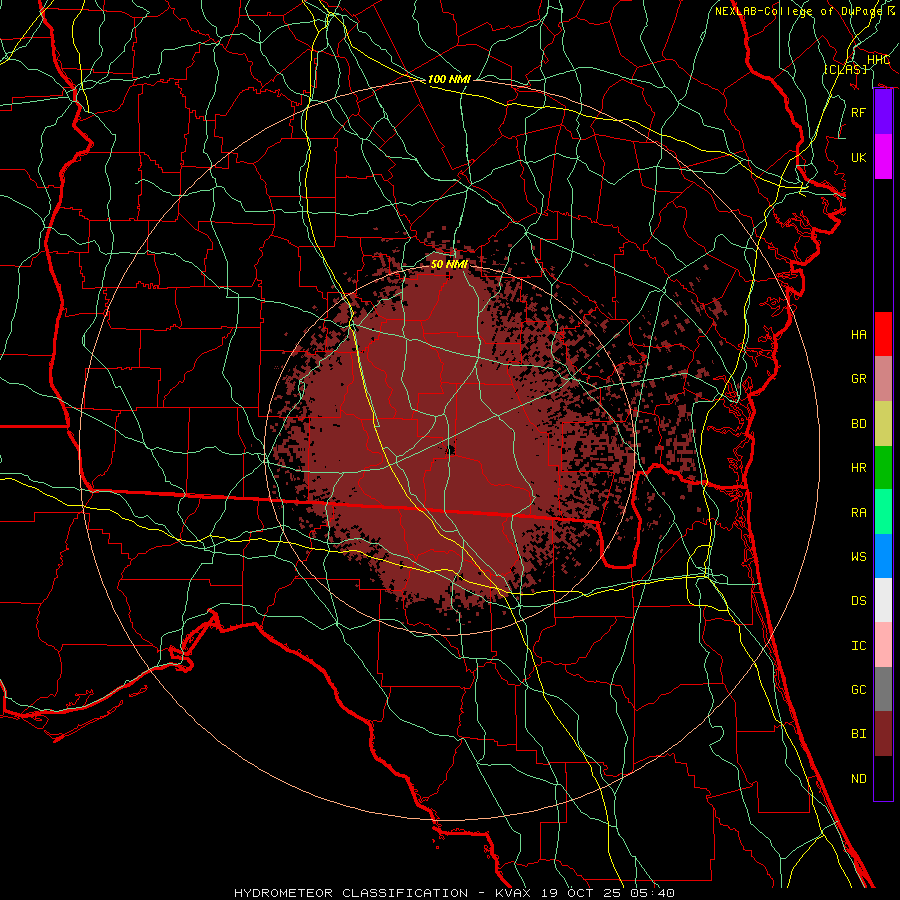The height and width of the screenshot is (900, 900).
Task: Select the WS blue legend swatch
Action: (x=883, y=556)
